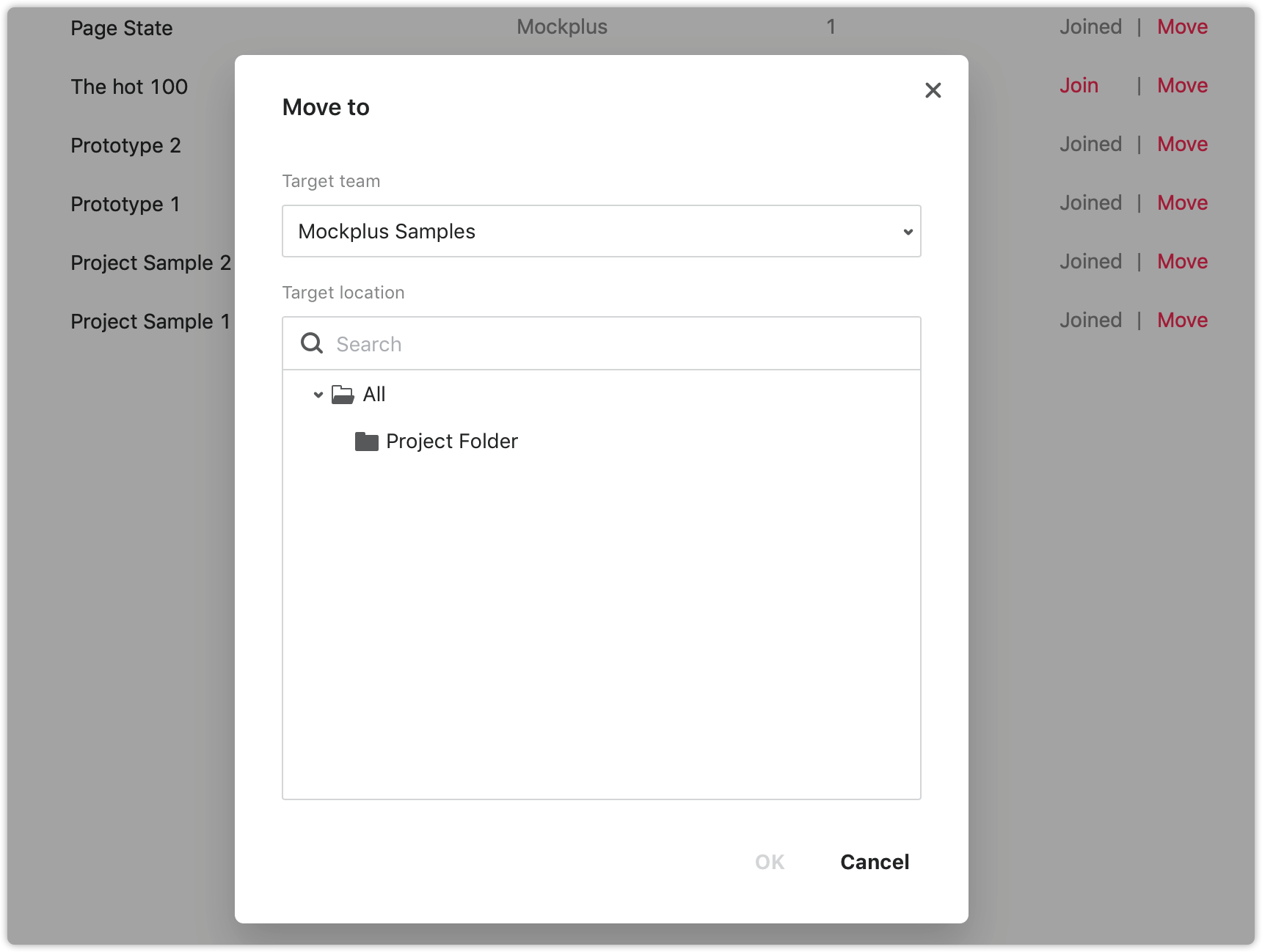Click the Project Folder icon

click(x=366, y=442)
